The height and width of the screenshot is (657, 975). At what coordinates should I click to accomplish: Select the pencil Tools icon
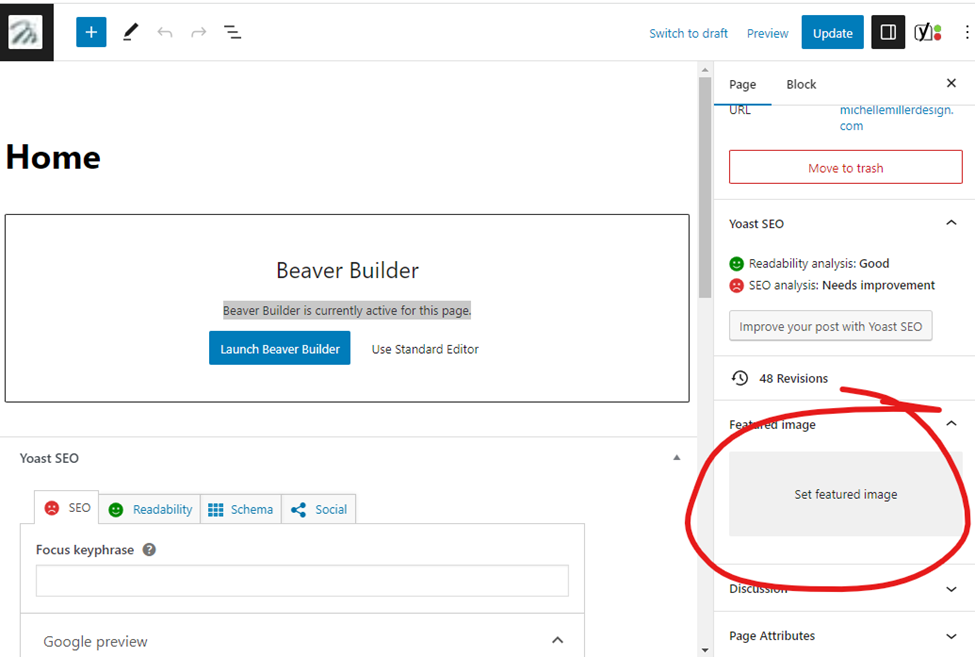(130, 32)
